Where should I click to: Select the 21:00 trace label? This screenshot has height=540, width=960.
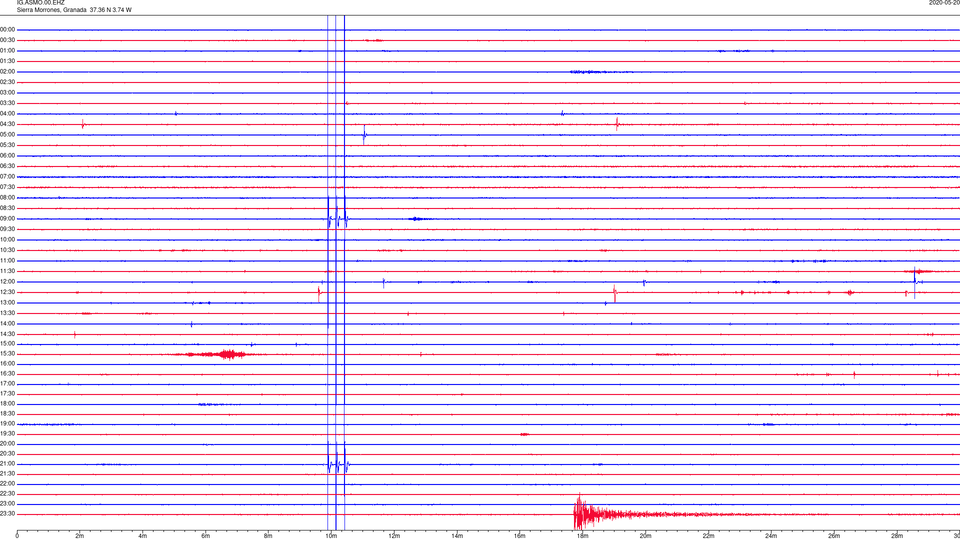coord(7,463)
